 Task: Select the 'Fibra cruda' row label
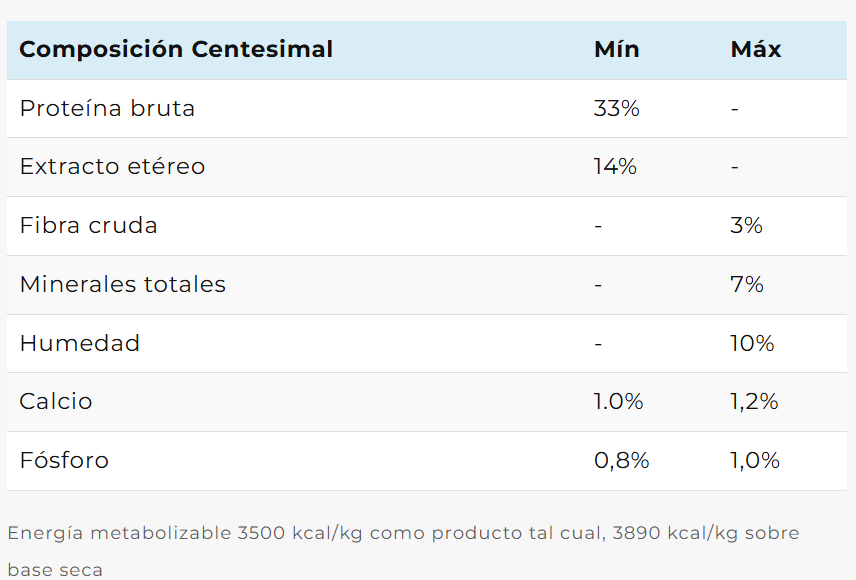tap(88, 225)
